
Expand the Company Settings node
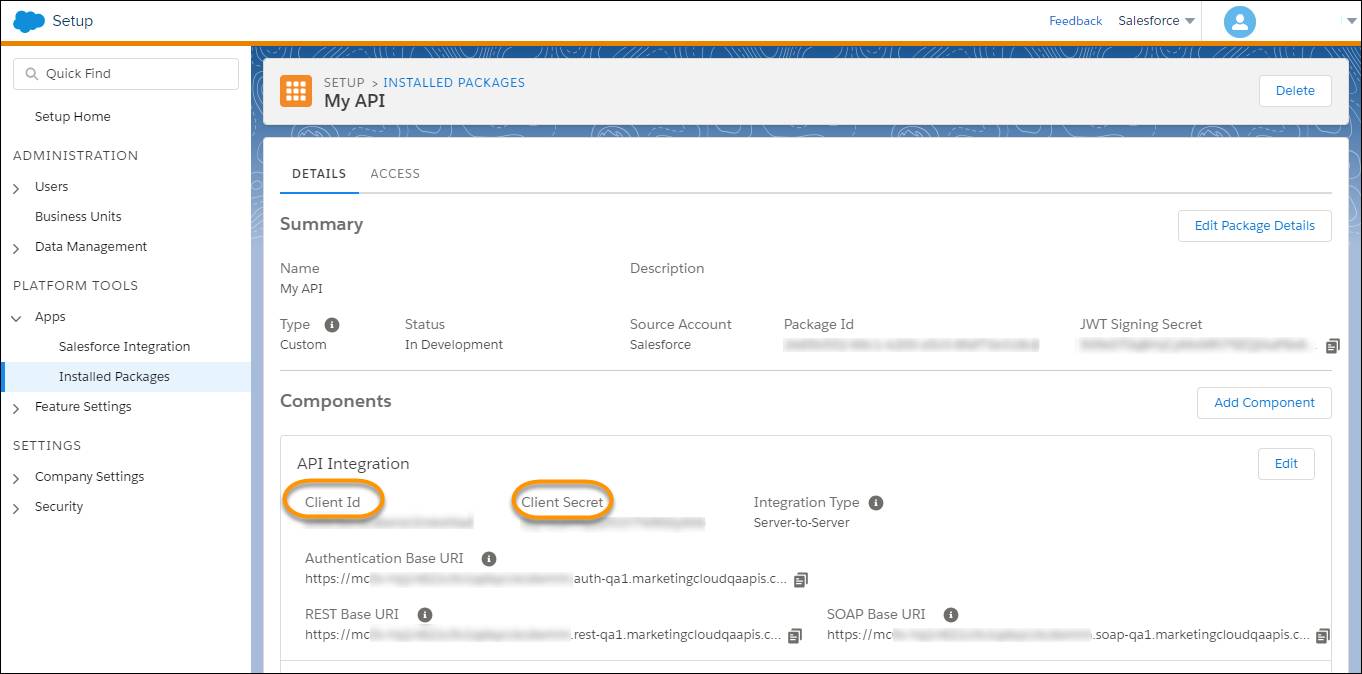(16, 478)
